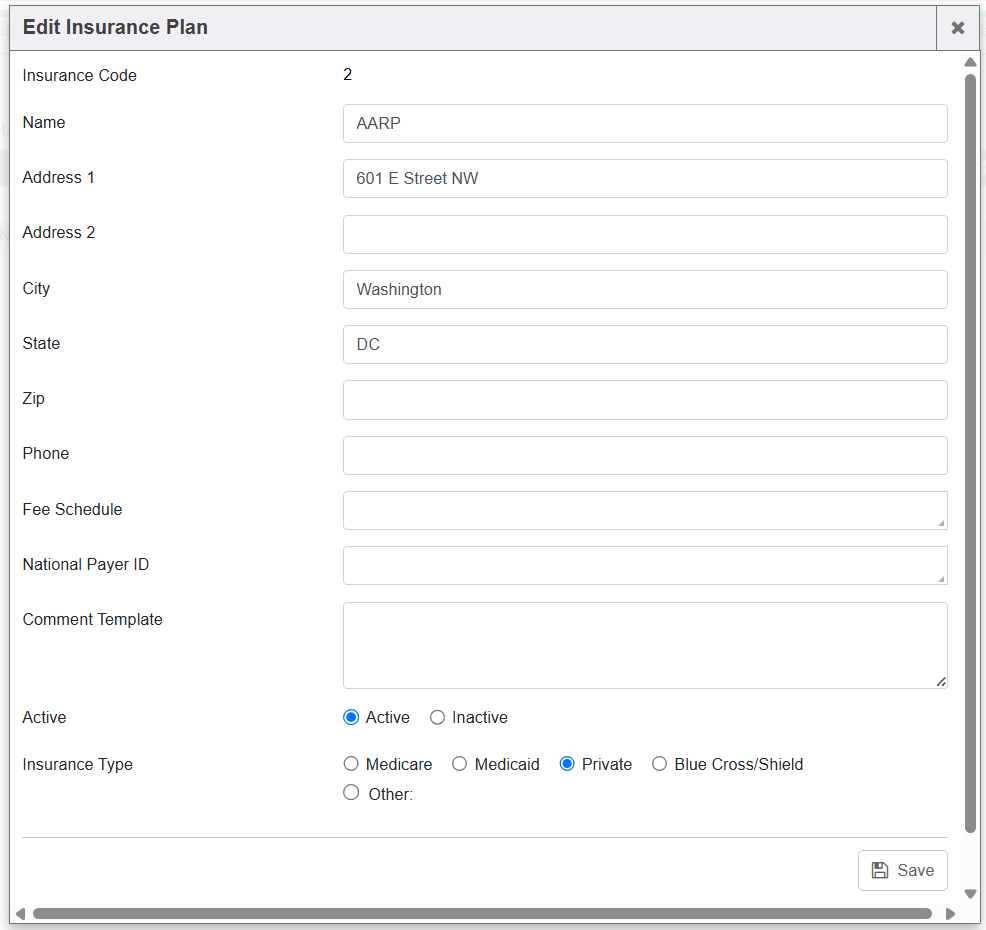Click the empty Address 2 field
This screenshot has width=986, height=930.
(645, 234)
